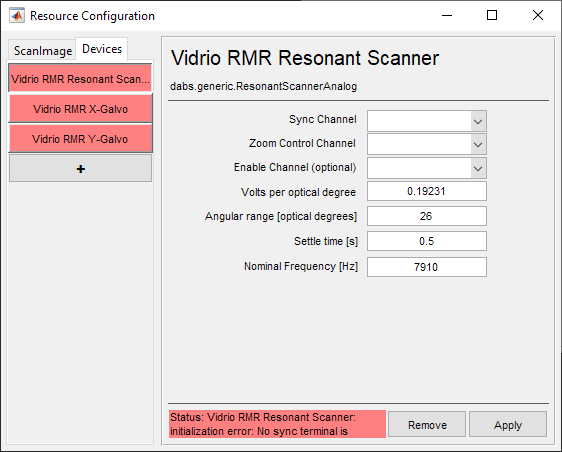
Task: Edit the Volts per optical degree field
Action: (427, 191)
